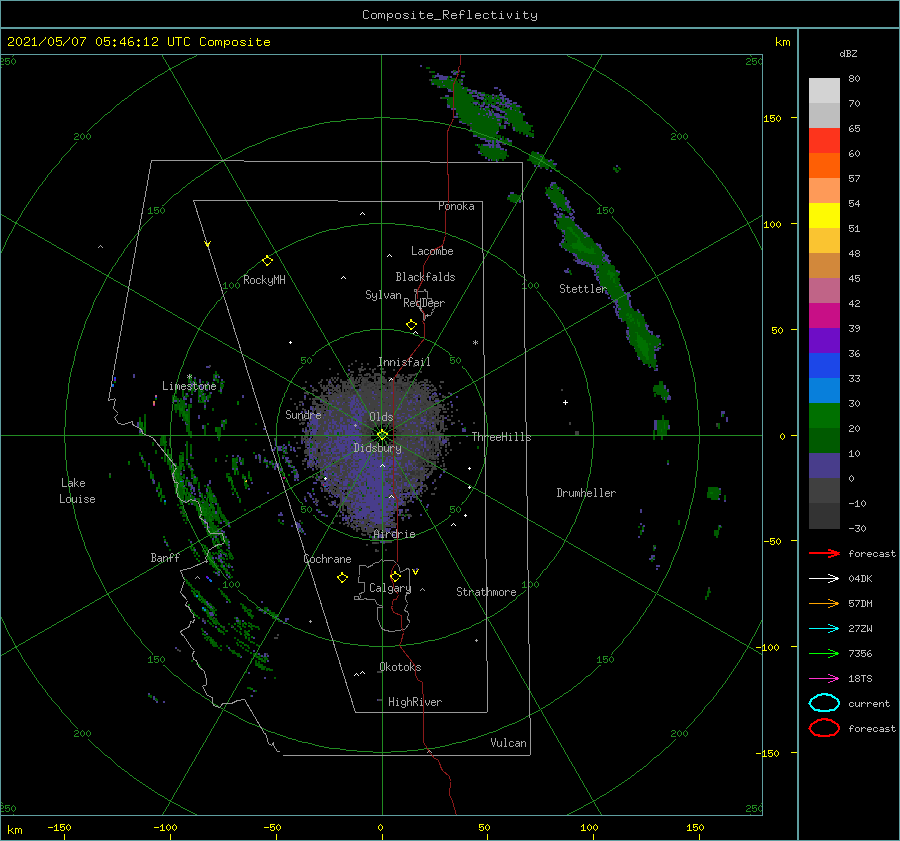This screenshot has width=900, height=841.
Task: Select the magenta 39-42 dBZ swatch
Action: [x=824, y=316]
